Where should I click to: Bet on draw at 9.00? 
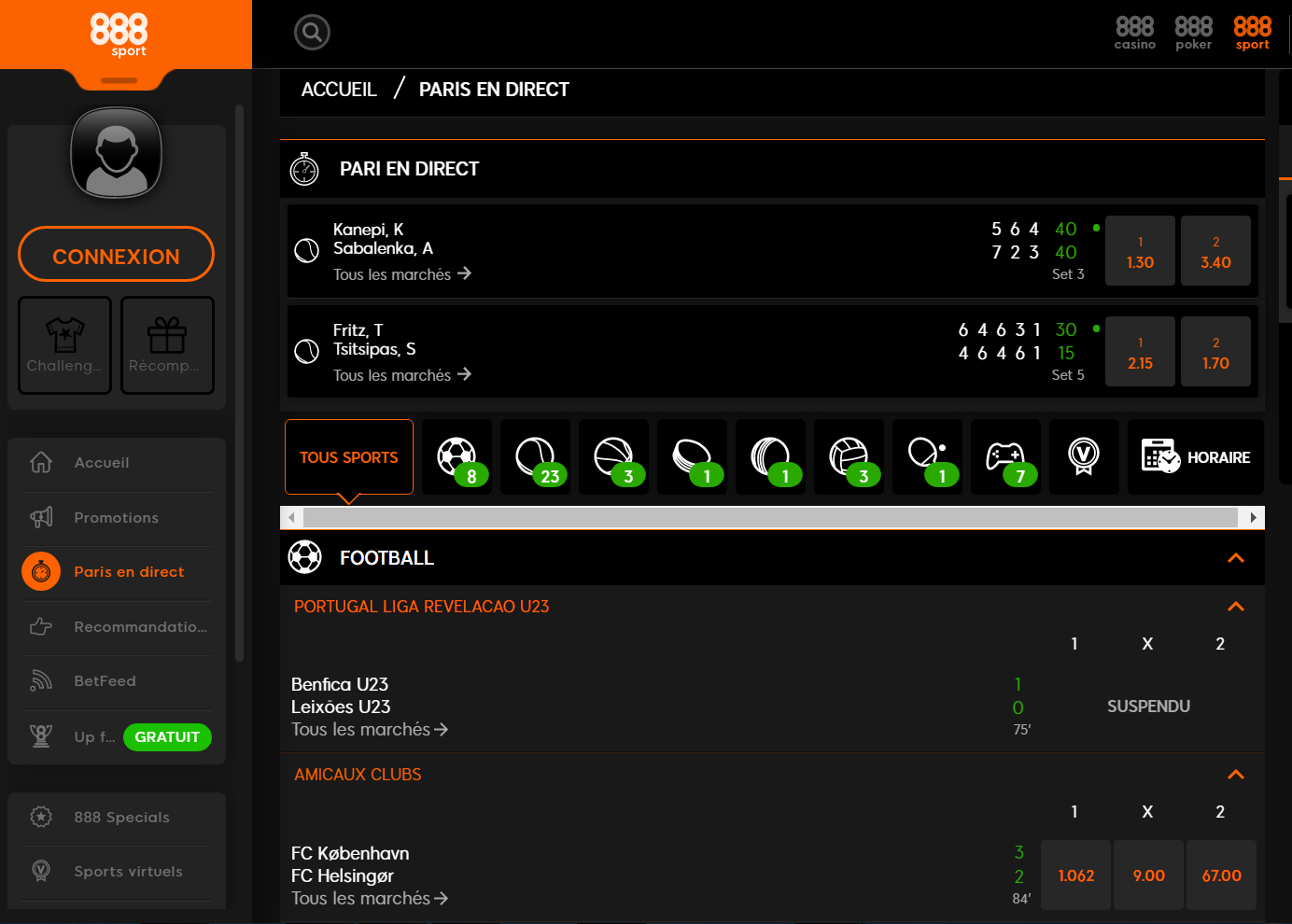(x=1148, y=875)
